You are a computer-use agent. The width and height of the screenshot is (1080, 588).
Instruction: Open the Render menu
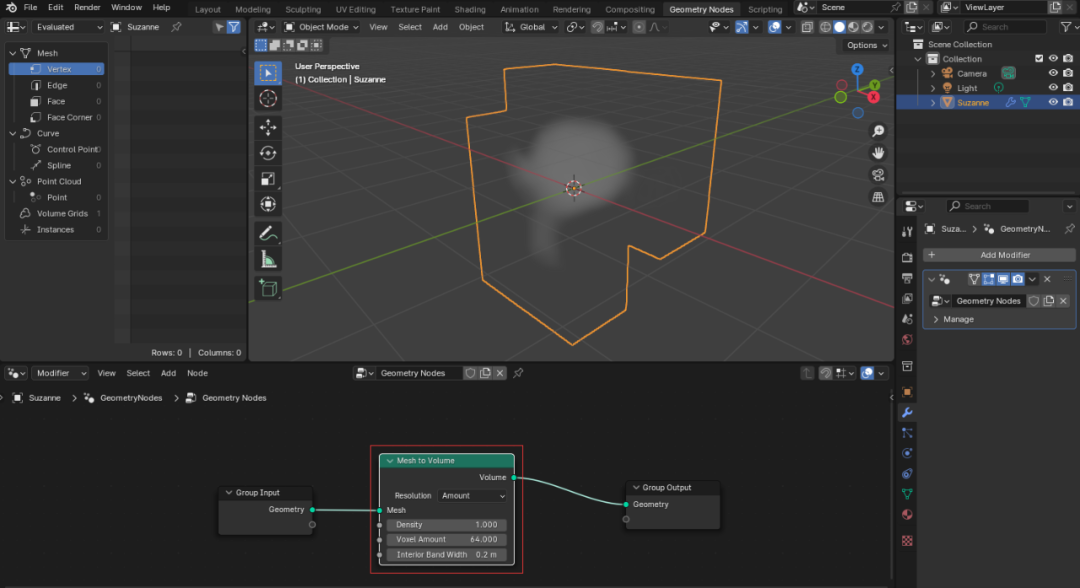coord(87,8)
